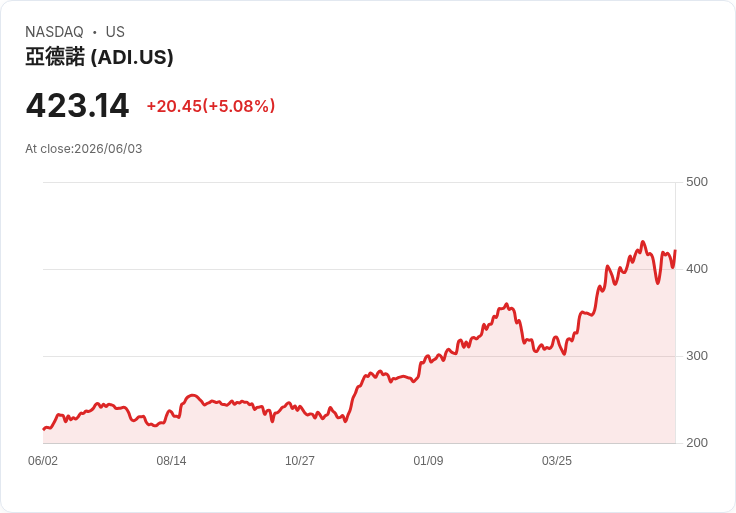Click the US country label in header
The width and height of the screenshot is (736, 513).
[115, 32]
